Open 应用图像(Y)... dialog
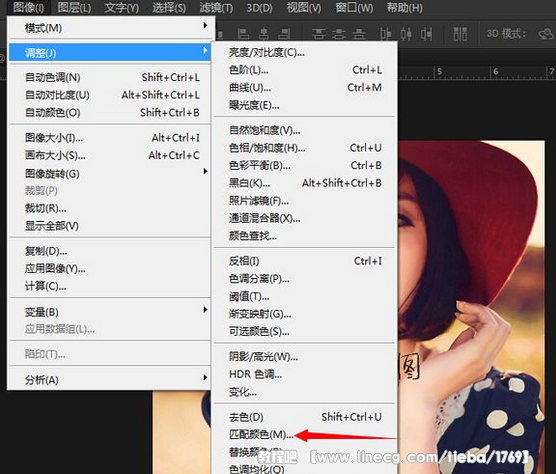 [109, 269]
